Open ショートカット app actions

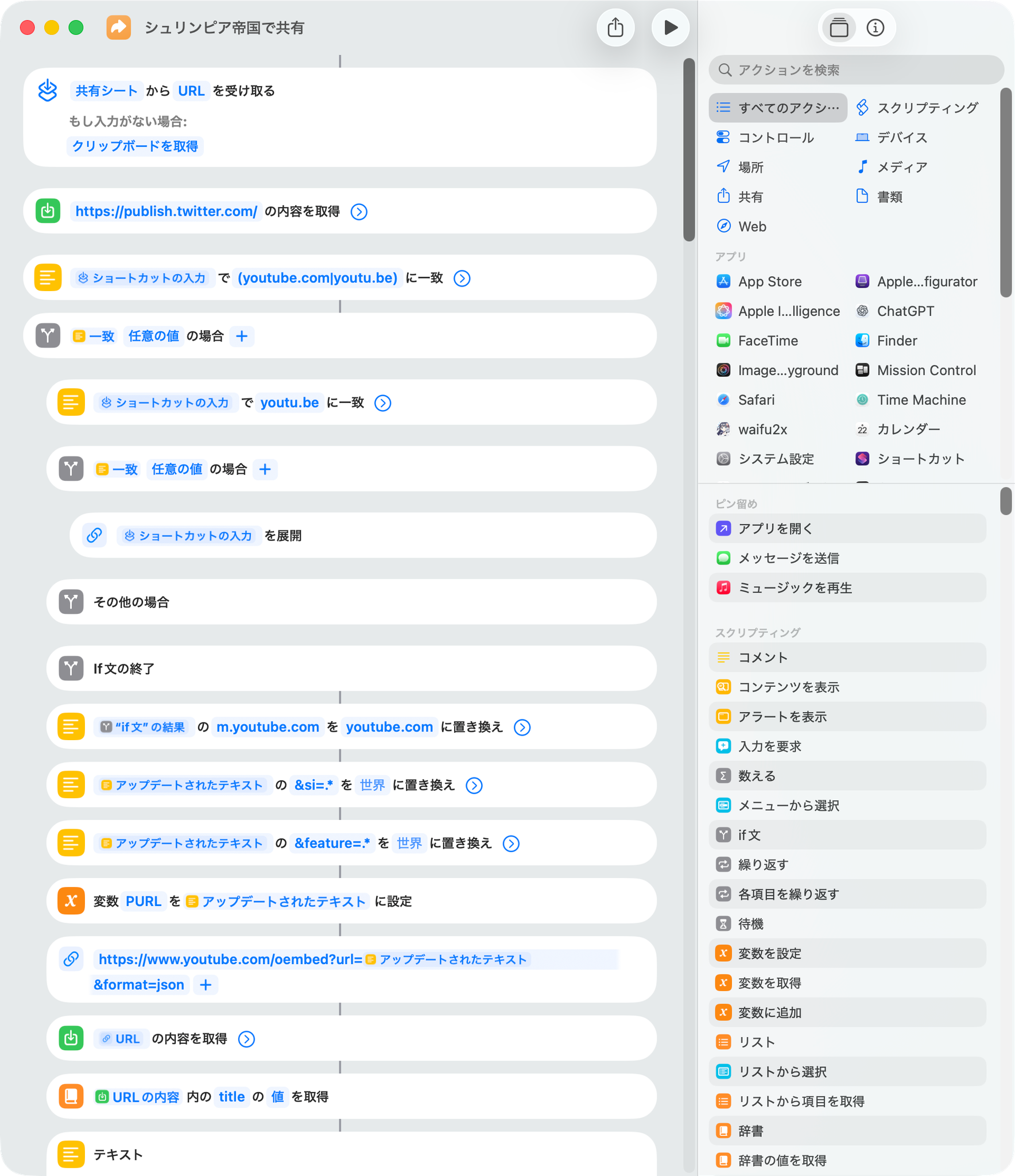(x=910, y=459)
